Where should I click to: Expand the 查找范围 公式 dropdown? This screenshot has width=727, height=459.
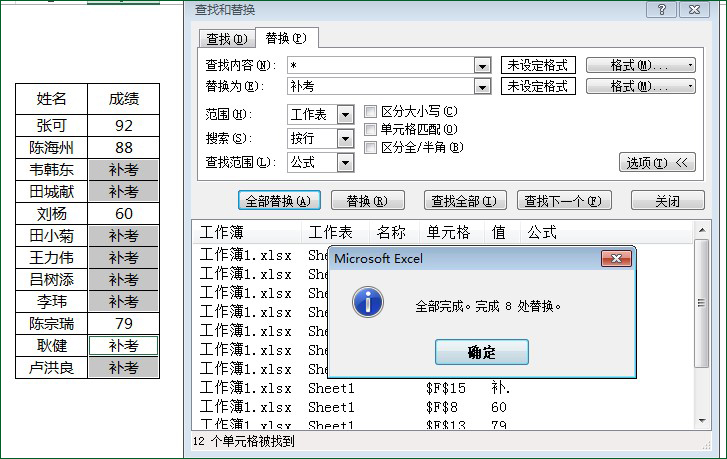pyautogui.click(x=345, y=163)
